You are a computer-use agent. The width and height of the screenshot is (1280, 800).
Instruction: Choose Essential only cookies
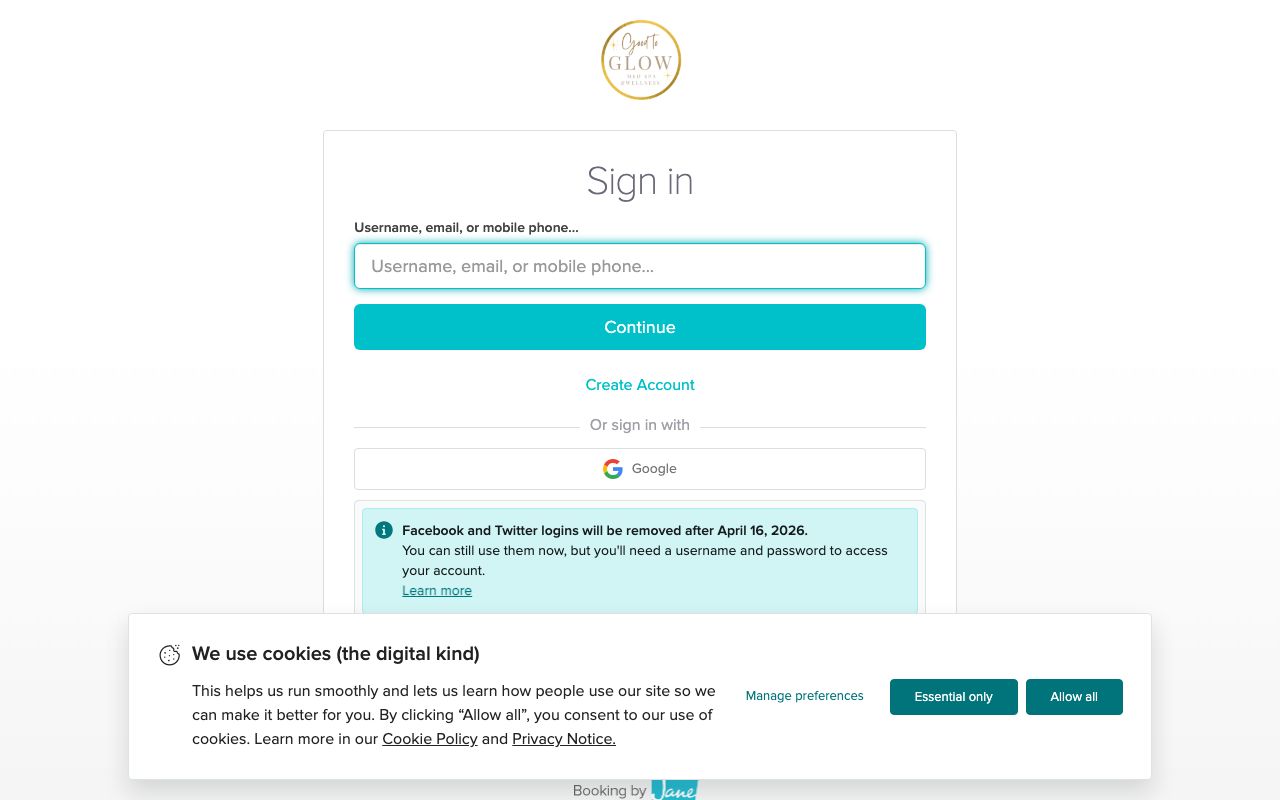click(x=953, y=697)
